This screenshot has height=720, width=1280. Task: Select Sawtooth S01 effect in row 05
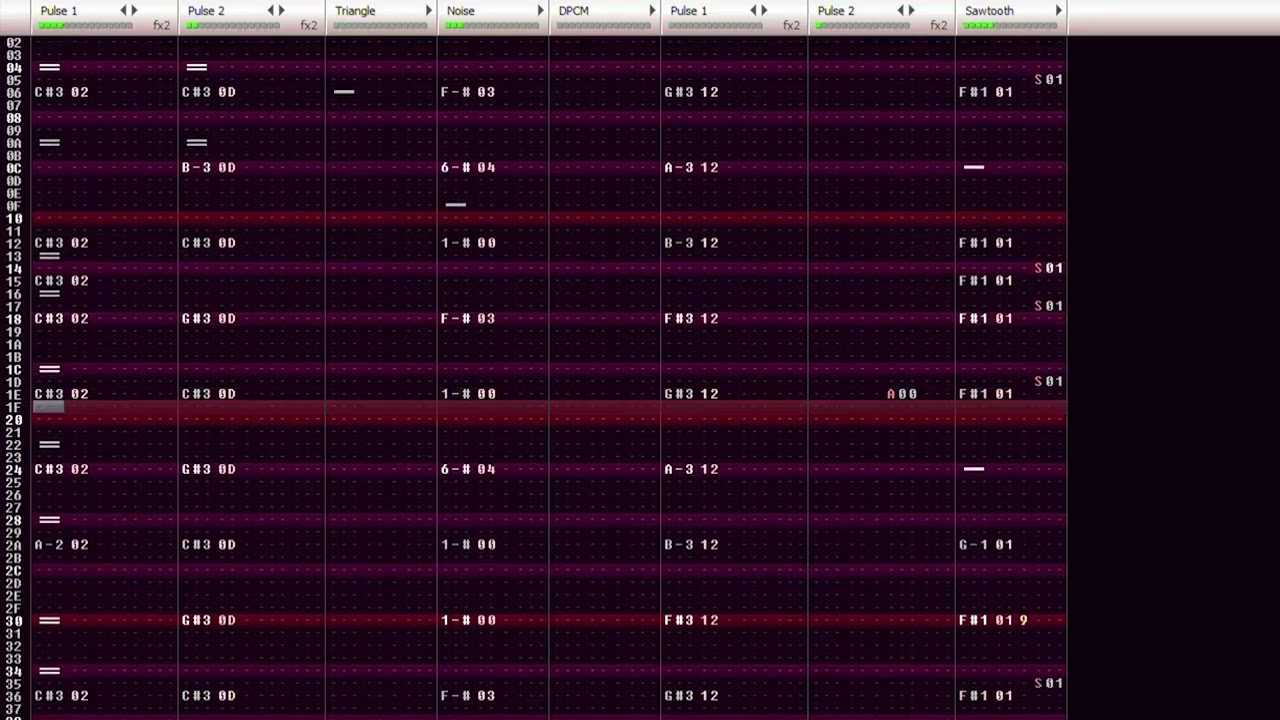click(x=1048, y=79)
